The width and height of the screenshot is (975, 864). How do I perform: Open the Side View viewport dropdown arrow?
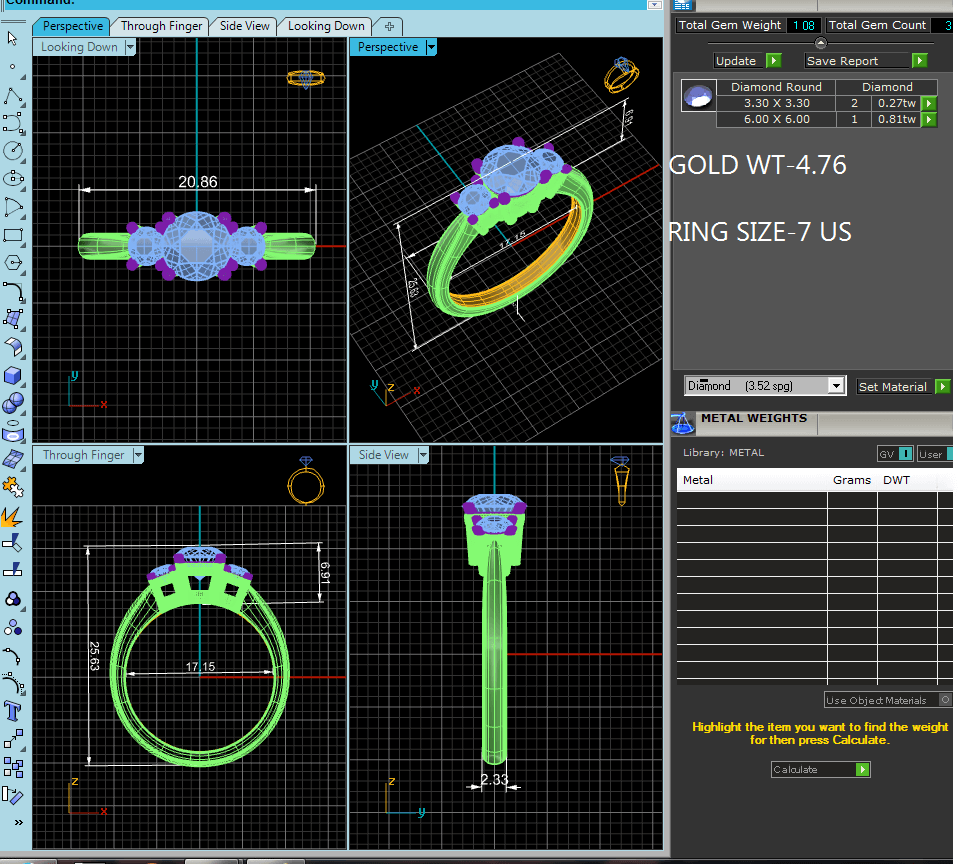(422, 455)
